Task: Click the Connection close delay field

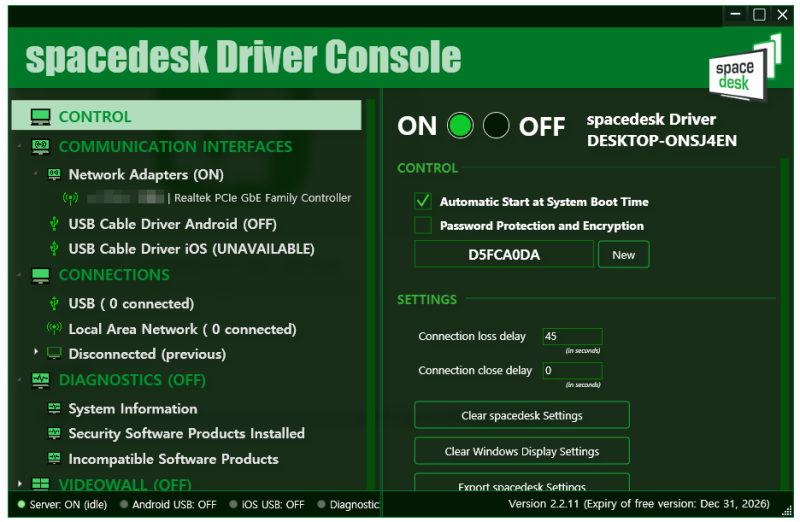Action: (x=572, y=370)
